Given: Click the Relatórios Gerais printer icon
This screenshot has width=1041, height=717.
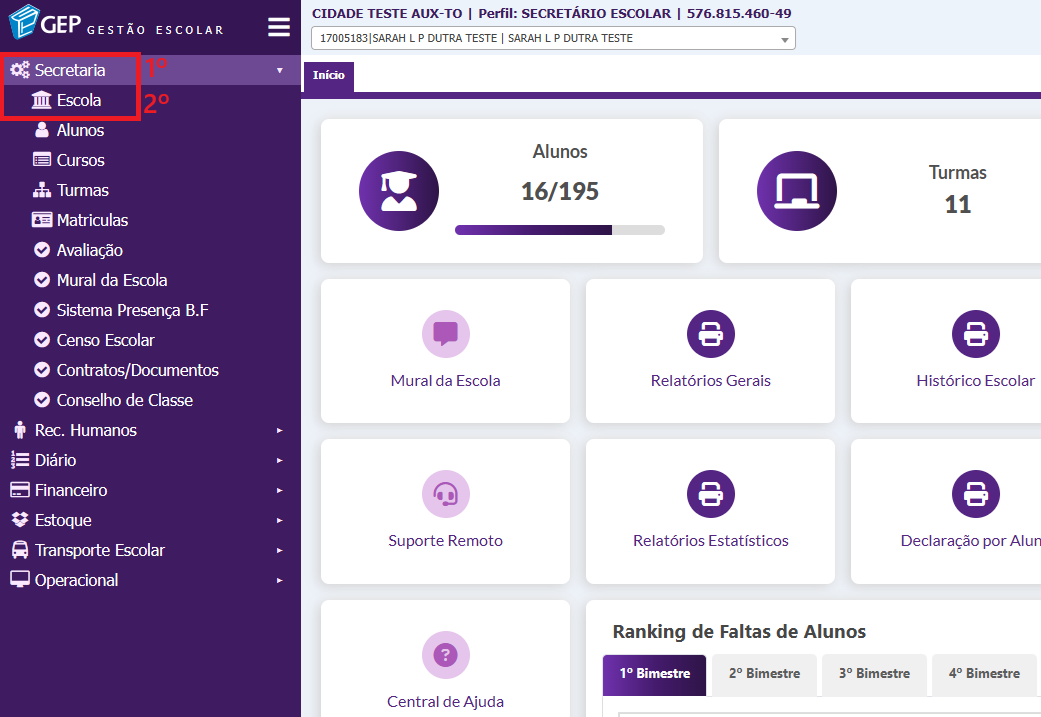Looking at the screenshot, I should [x=710, y=334].
